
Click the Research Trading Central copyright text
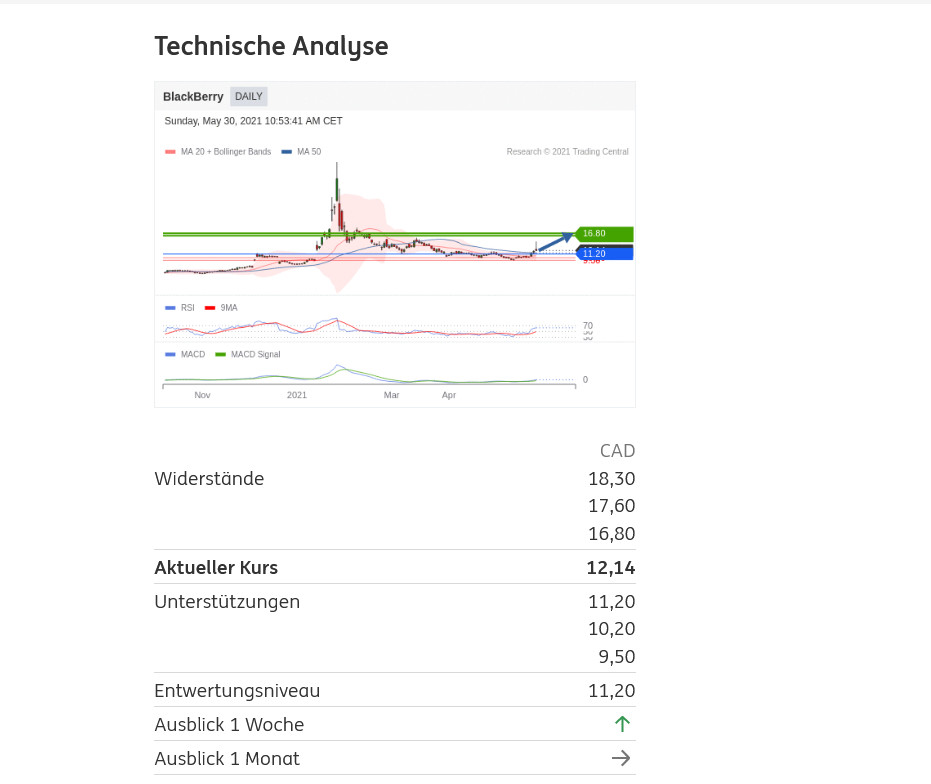[x=567, y=152]
